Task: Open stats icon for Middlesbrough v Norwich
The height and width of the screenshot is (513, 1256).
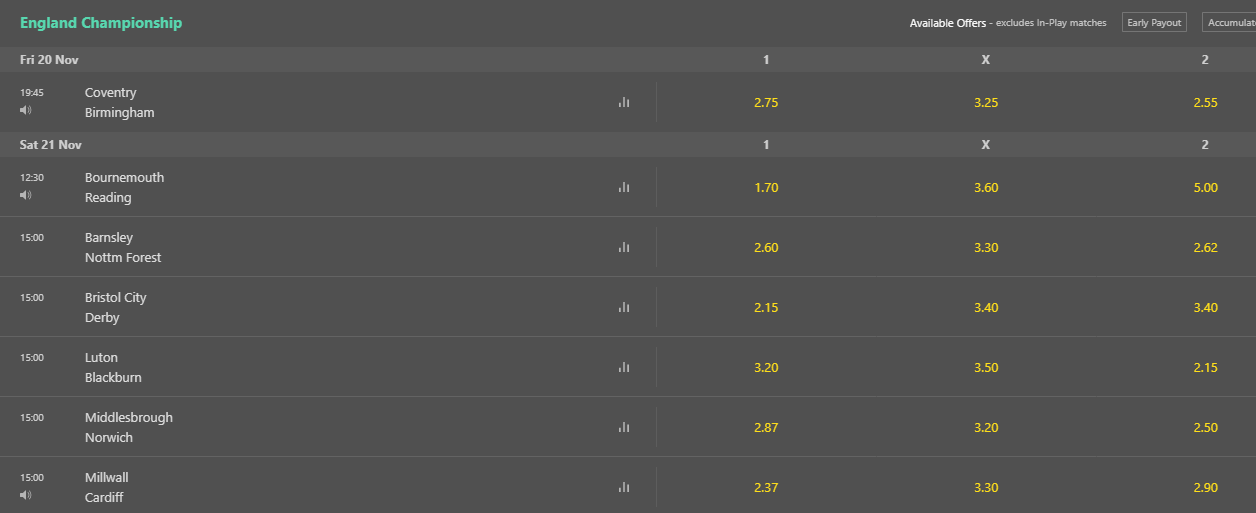Action: (x=624, y=427)
